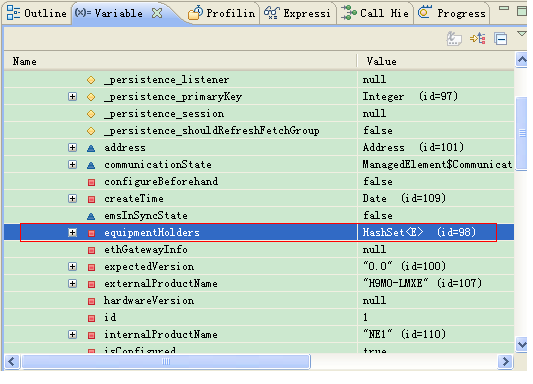This screenshot has height=384, width=533.
Task: Switch to the Call Hie tab
Action: [375, 13]
